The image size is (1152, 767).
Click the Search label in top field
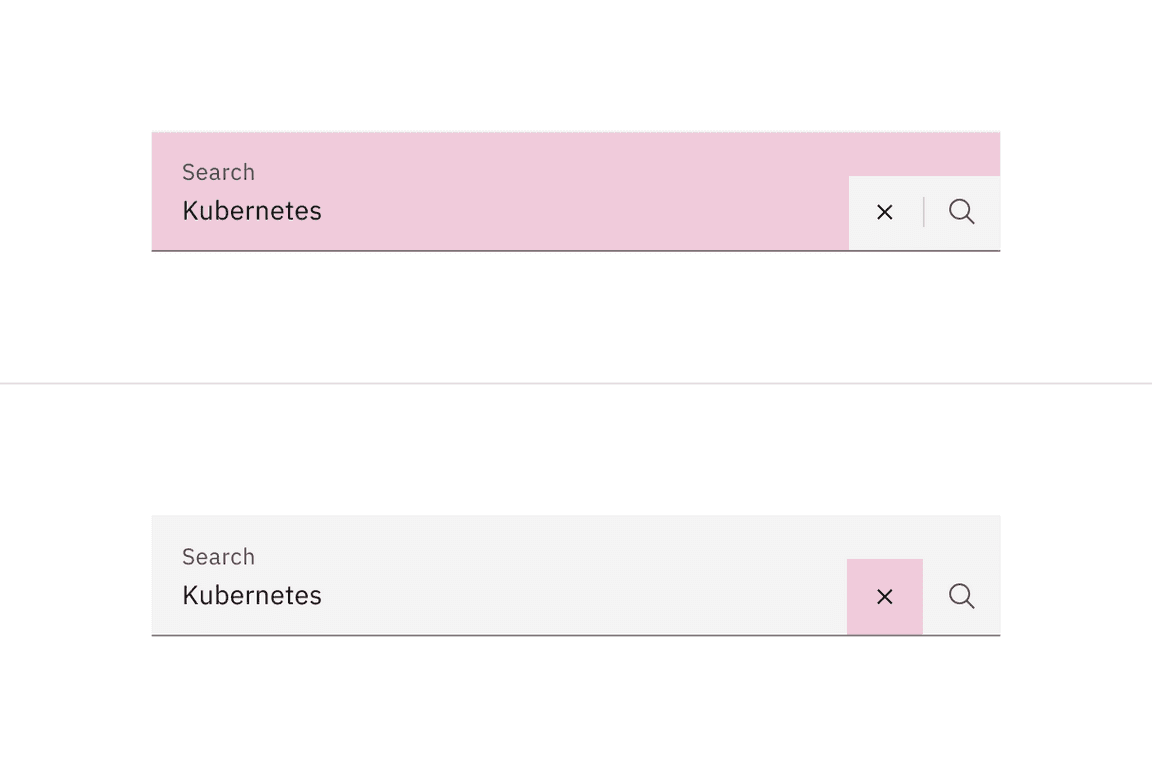218,172
